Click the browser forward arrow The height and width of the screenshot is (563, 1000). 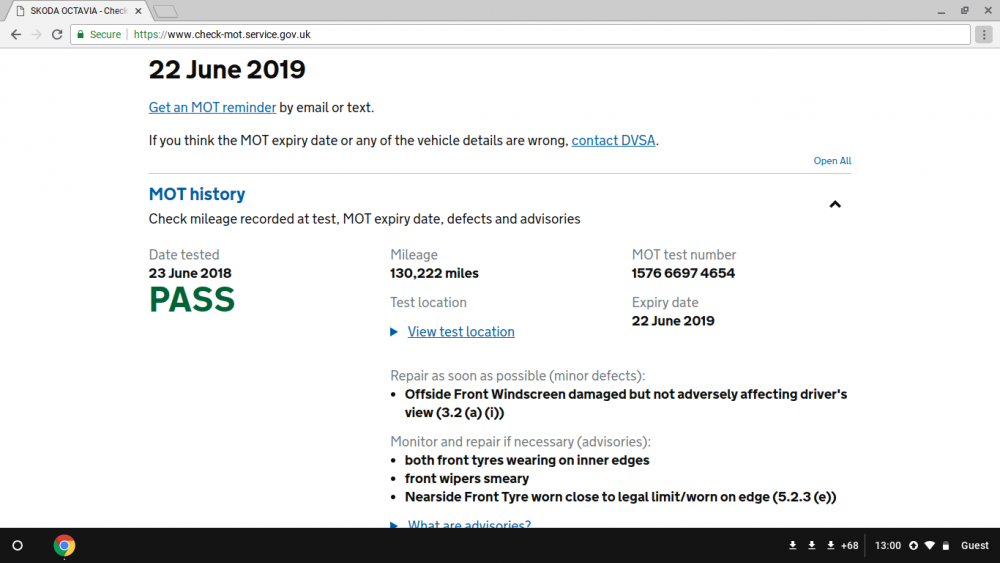pyautogui.click(x=36, y=34)
